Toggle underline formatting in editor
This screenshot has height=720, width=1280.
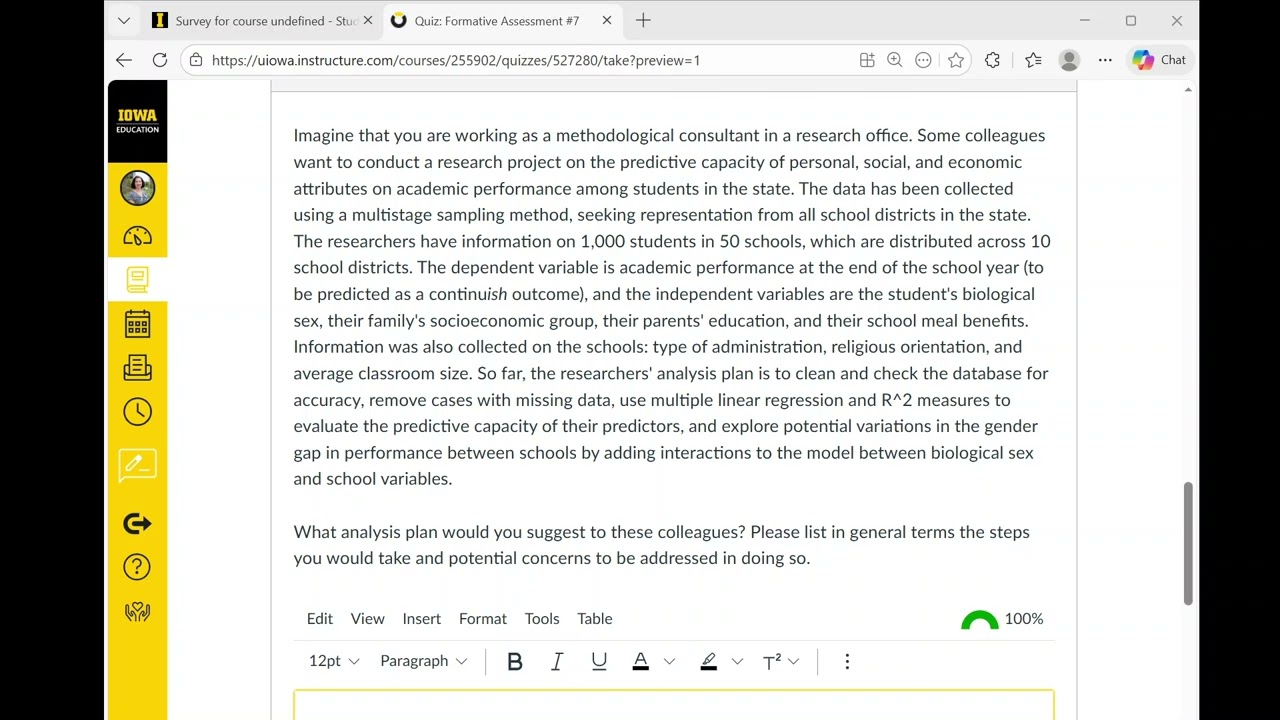pyautogui.click(x=599, y=661)
